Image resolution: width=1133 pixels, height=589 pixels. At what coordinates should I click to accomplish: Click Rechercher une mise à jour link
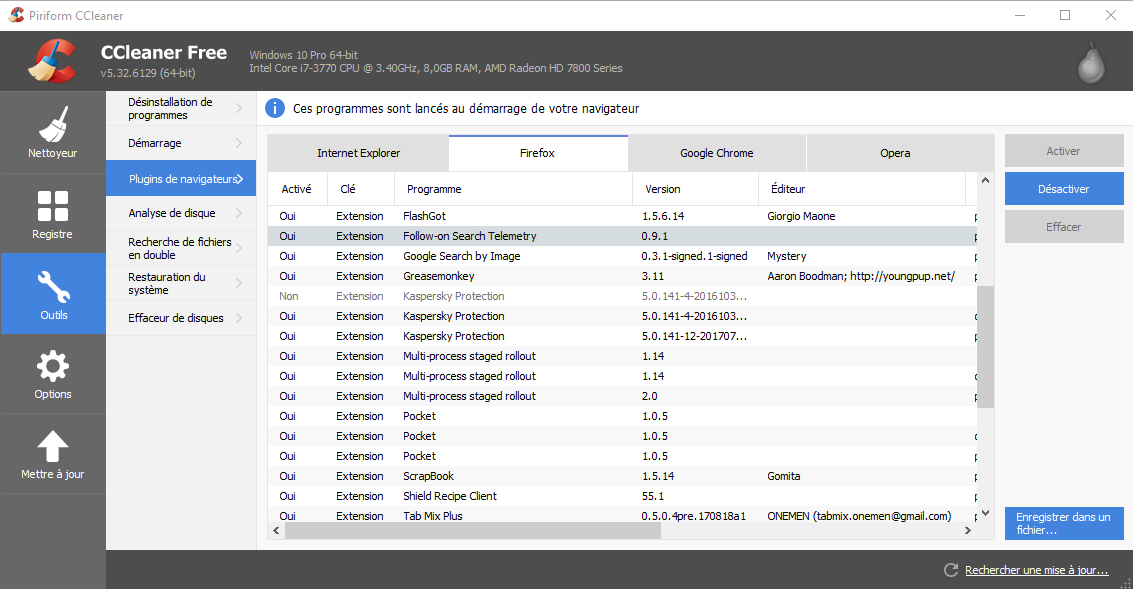pyautogui.click(x=1036, y=570)
